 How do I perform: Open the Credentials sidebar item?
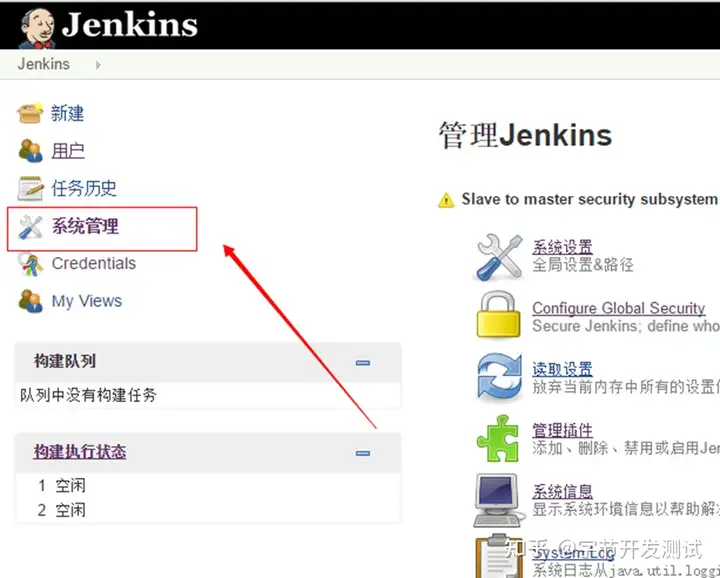click(x=94, y=264)
